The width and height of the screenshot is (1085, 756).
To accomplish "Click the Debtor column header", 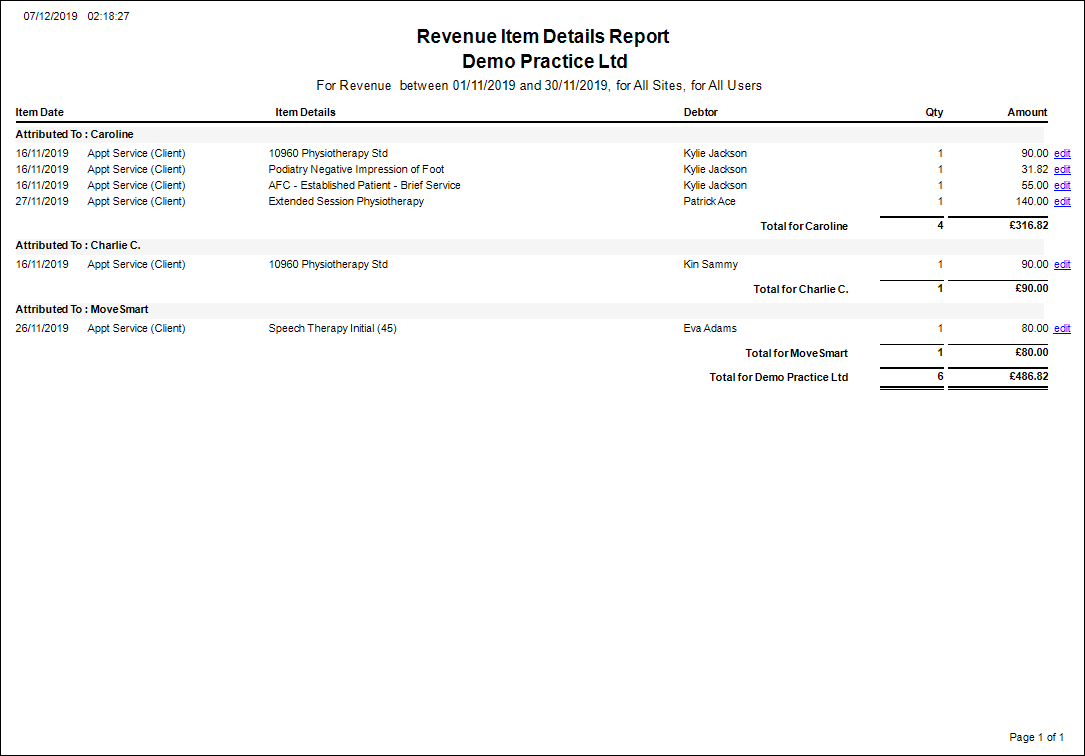I will [x=700, y=112].
